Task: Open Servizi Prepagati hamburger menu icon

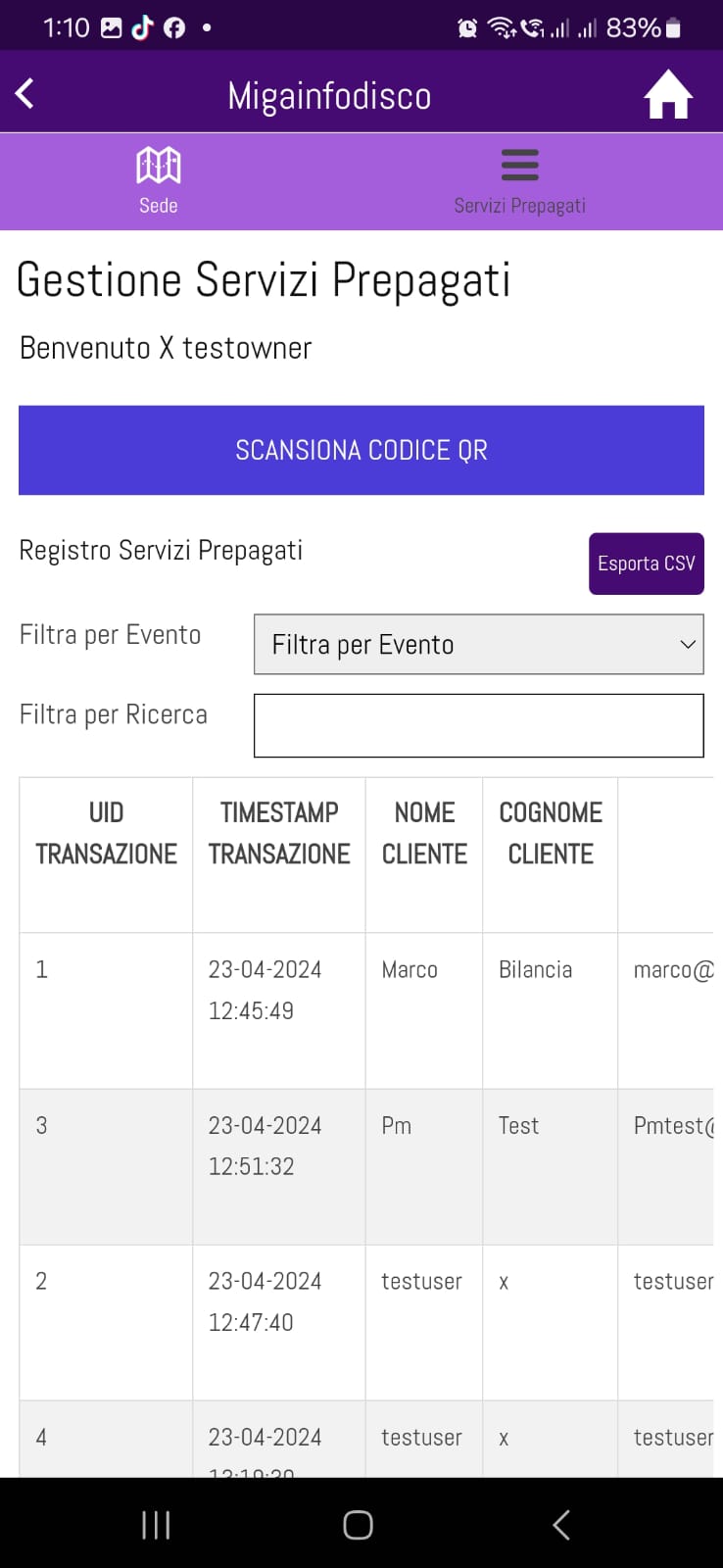Action: tap(519, 165)
